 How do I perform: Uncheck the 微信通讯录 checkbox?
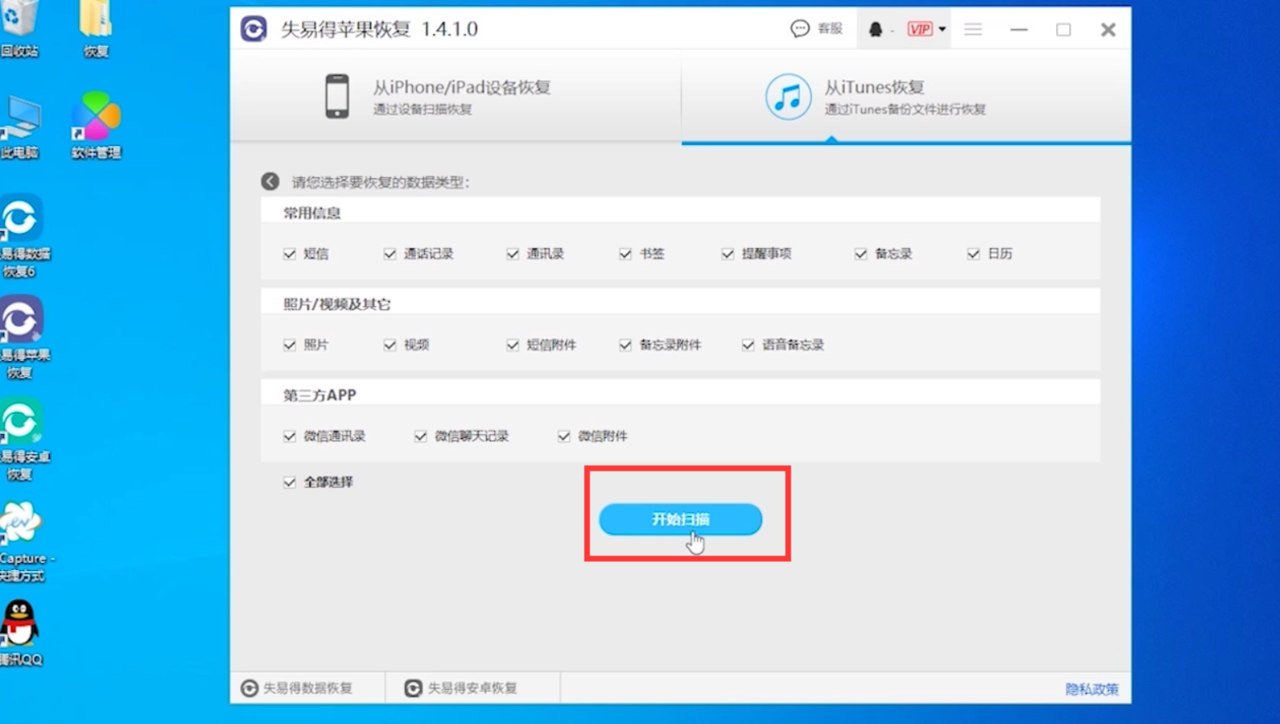(290, 436)
